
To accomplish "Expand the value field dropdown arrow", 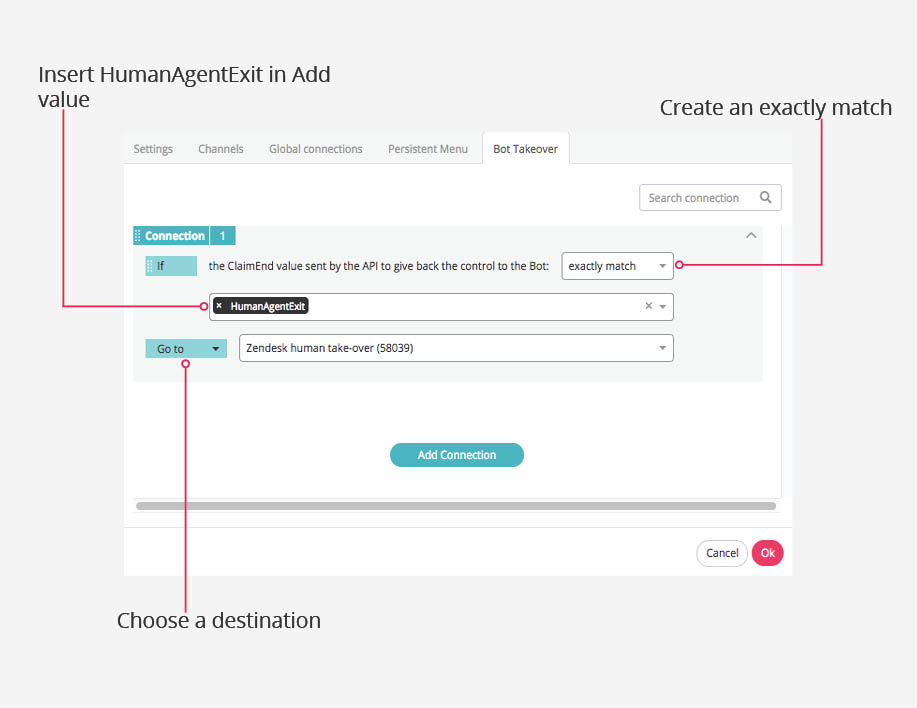I will (663, 306).
